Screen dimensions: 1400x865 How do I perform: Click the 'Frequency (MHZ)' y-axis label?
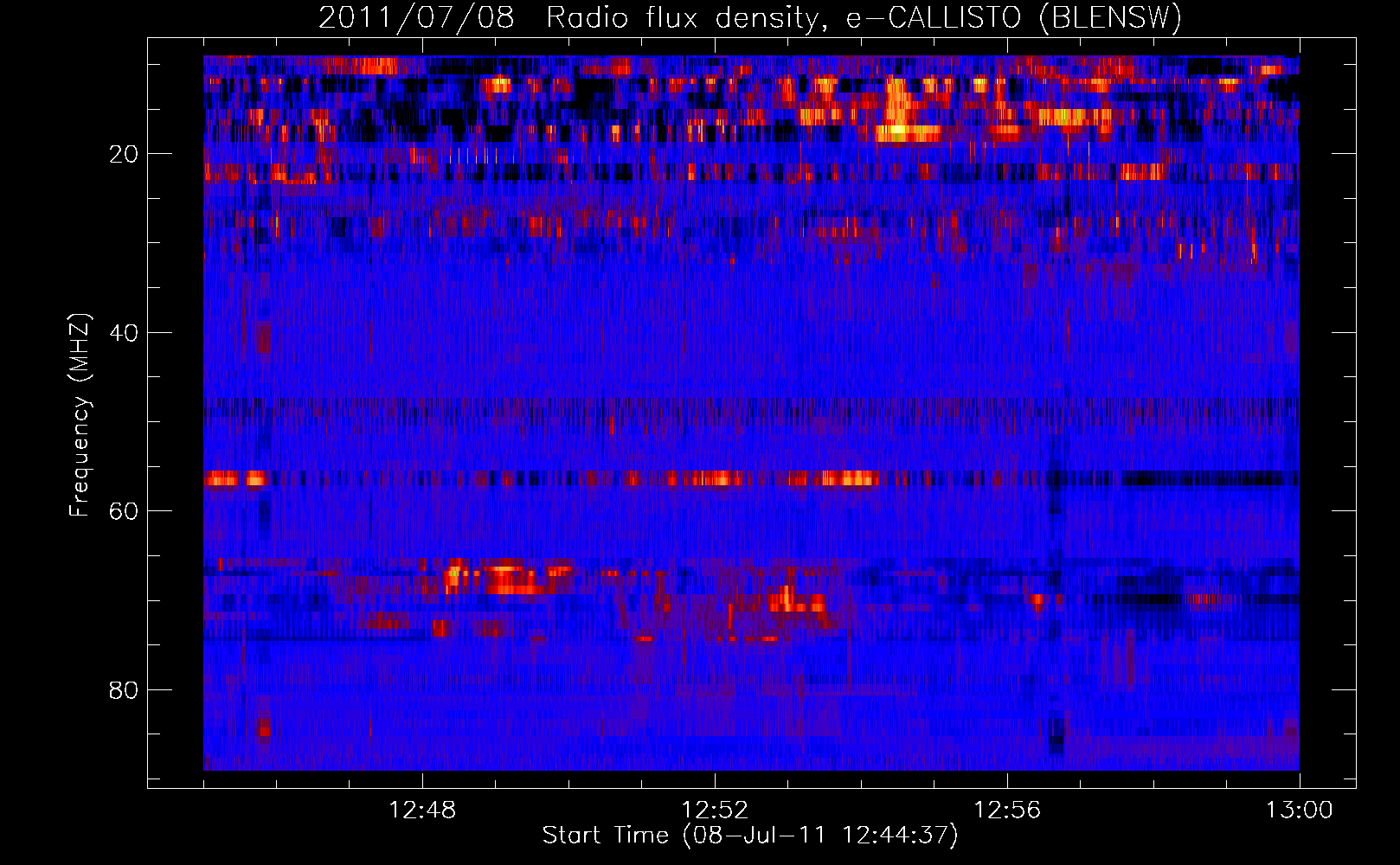point(80,415)
